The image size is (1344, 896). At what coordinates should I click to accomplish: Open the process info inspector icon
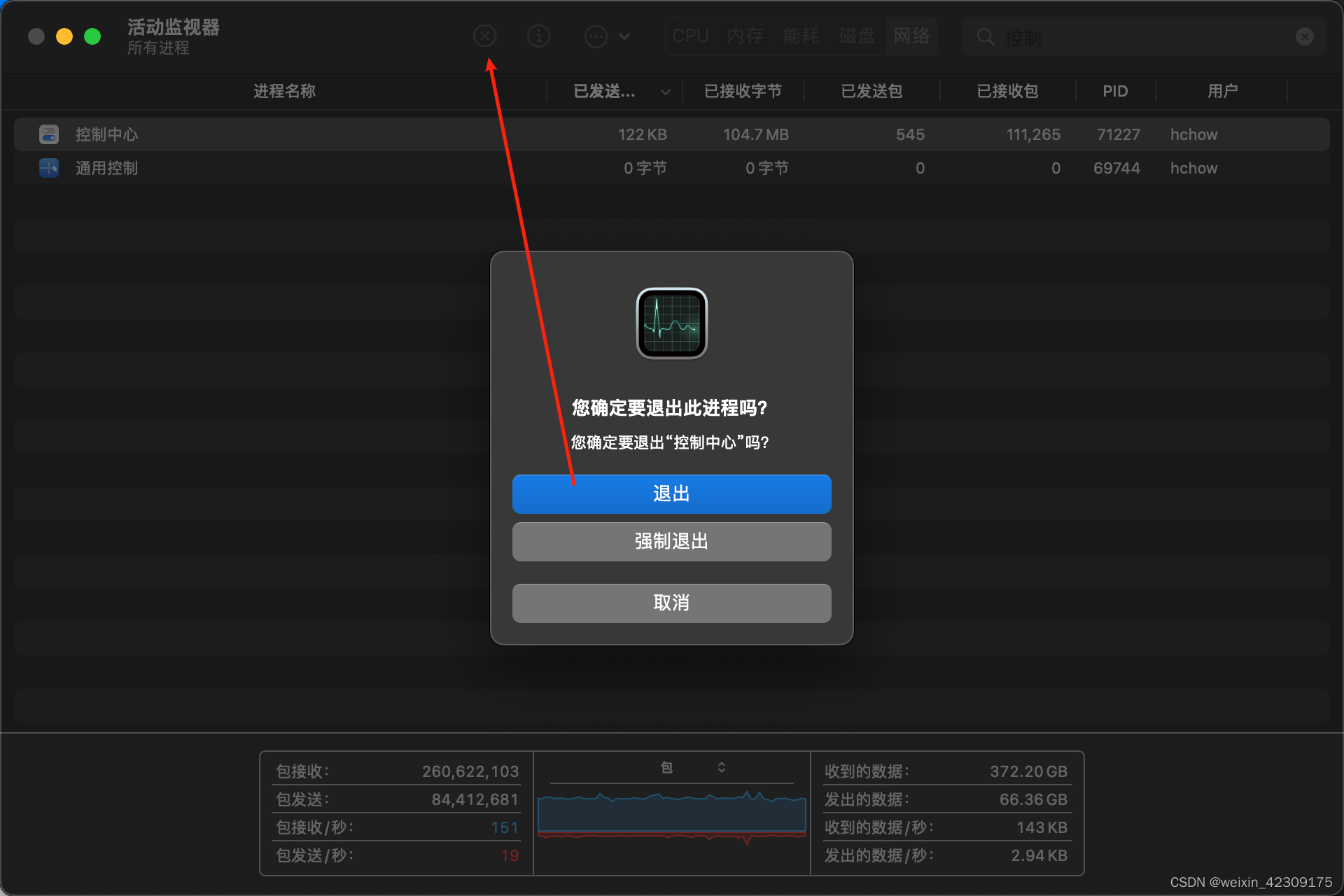(x=538, y=36)
